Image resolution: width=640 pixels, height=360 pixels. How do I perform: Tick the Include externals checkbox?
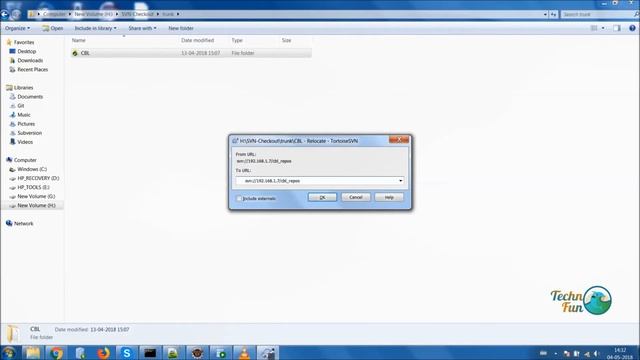[239, 198]
